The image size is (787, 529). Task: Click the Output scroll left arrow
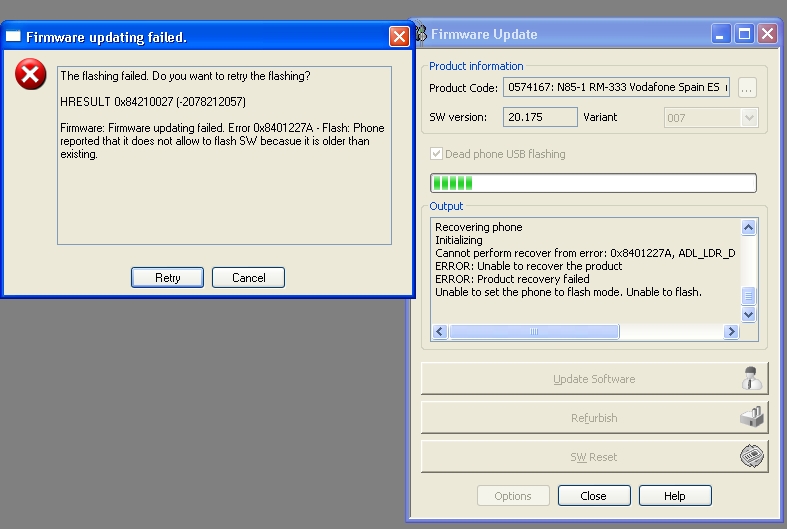click(x=440, y=331)
